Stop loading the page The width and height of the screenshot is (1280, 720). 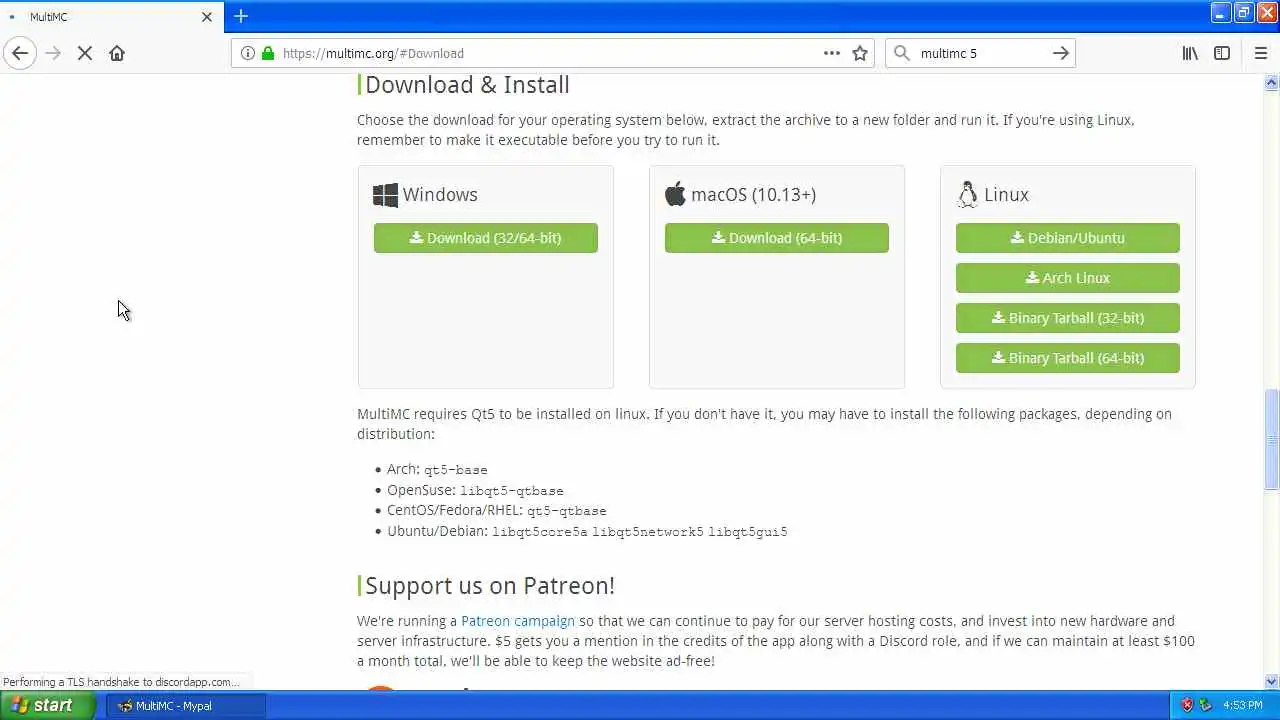(x=85, y=53)
